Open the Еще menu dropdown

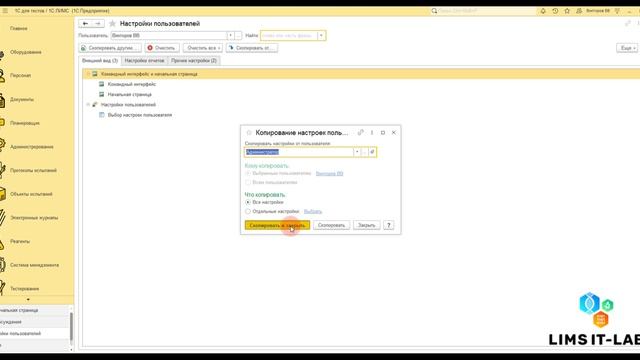628,48
